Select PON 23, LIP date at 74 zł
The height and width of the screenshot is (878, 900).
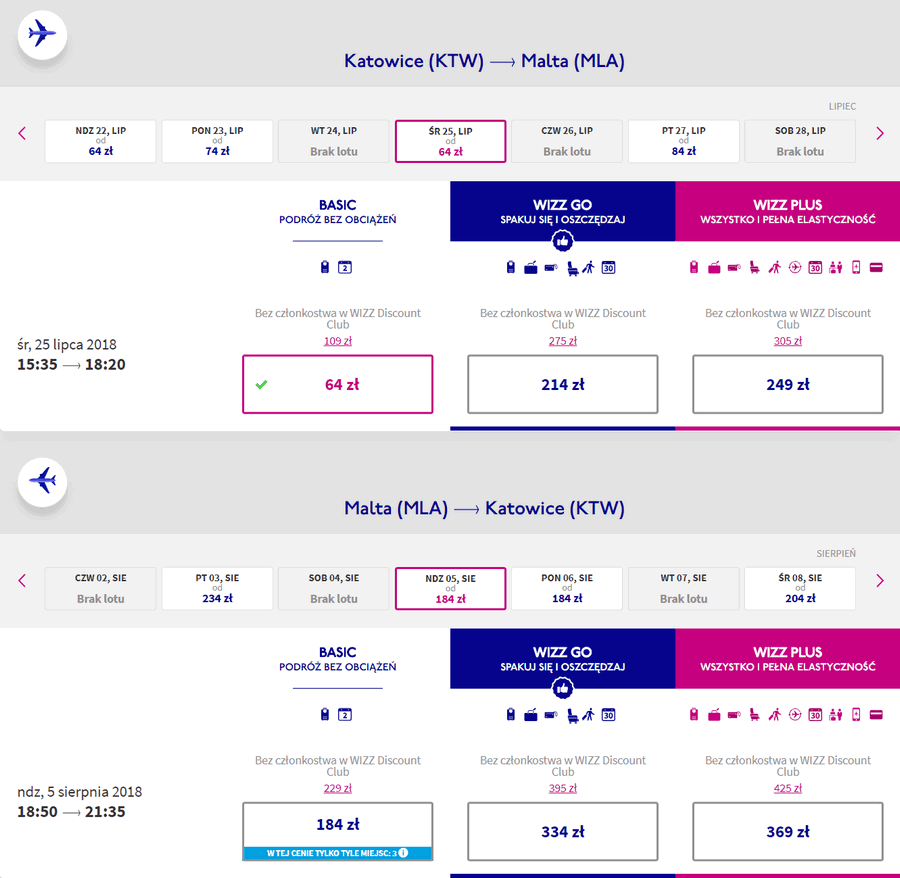point(217,141)
